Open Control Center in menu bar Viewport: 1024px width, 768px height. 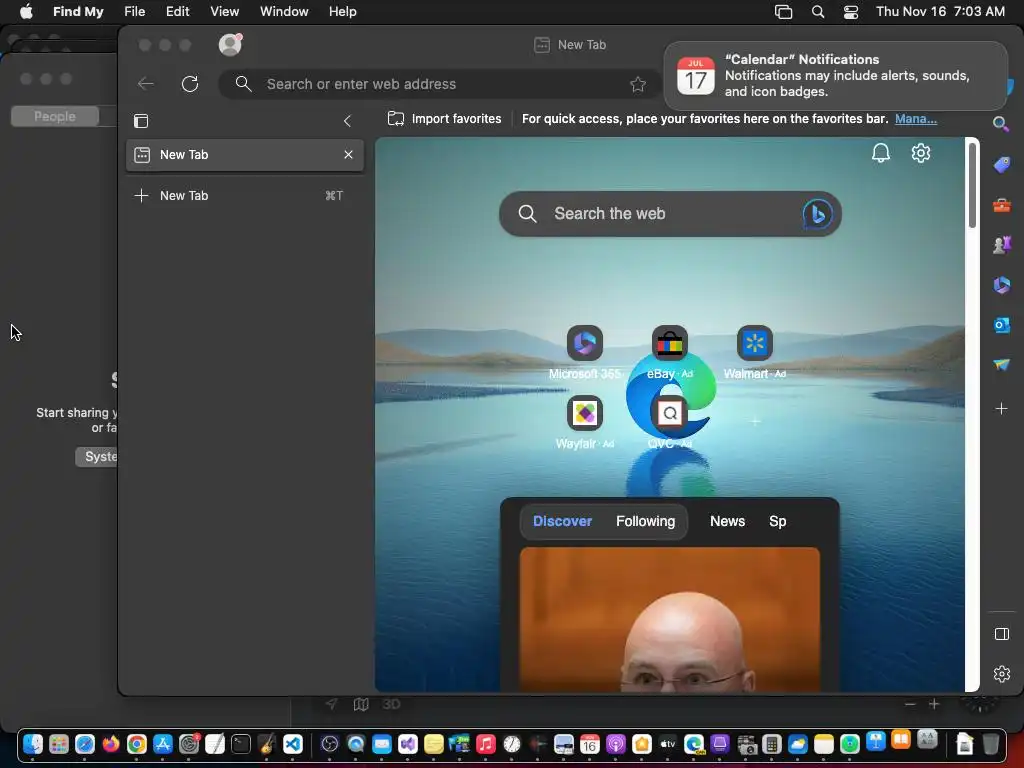(x=850, y=12)
